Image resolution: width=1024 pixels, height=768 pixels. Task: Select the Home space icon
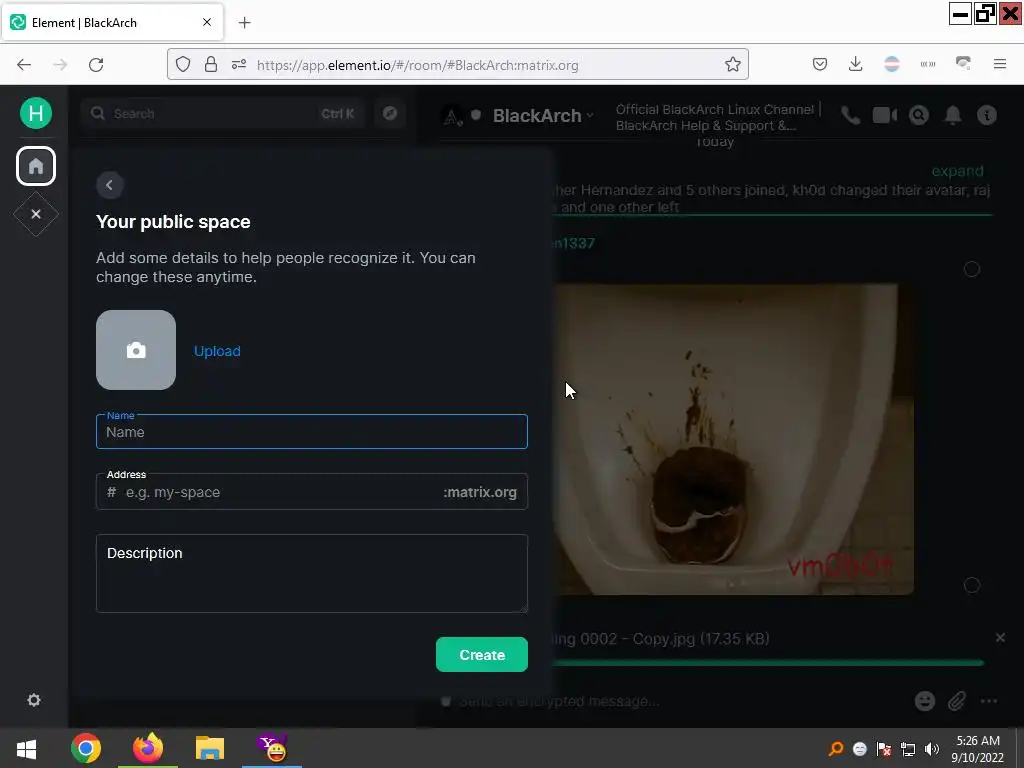pyautogui.click(x=36, y=166)
